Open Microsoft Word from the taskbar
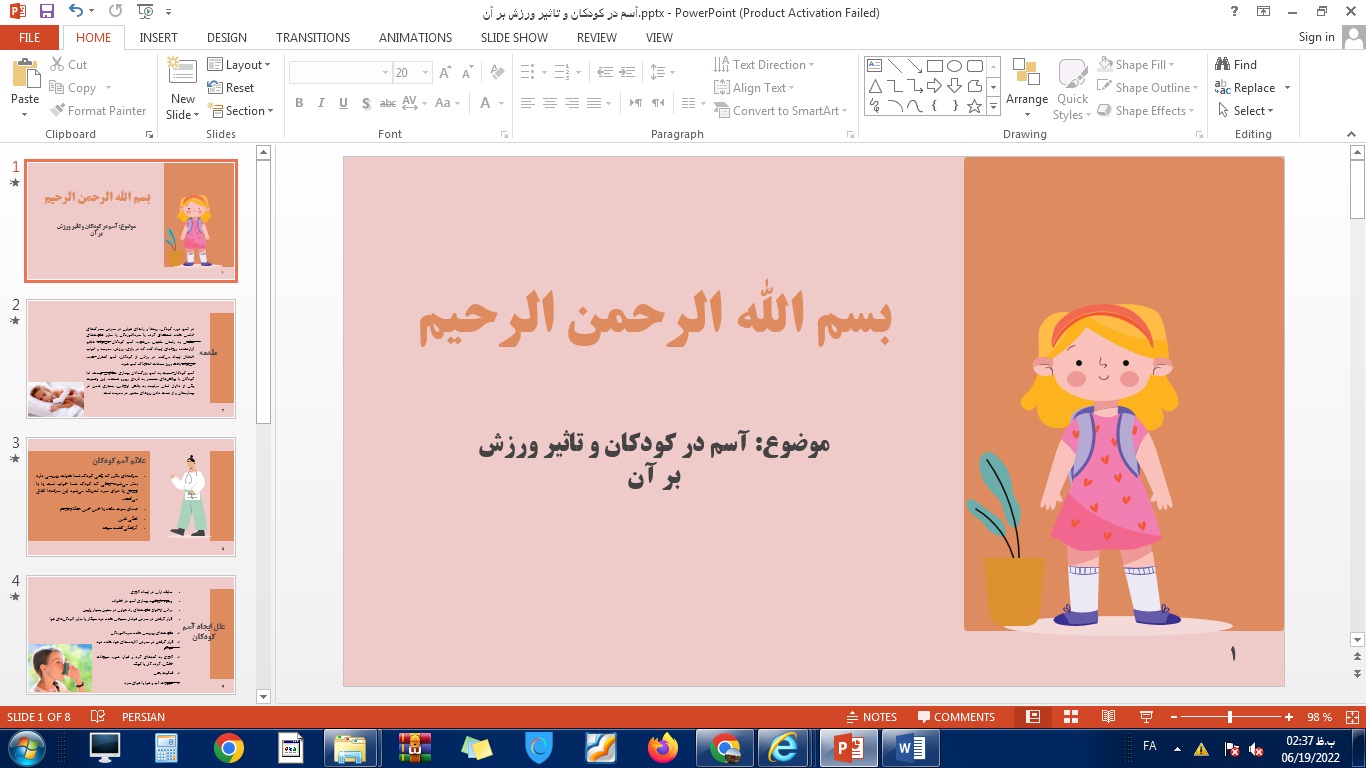The width and height of the screenshot is (1366, 768). [x=908, y=746]
